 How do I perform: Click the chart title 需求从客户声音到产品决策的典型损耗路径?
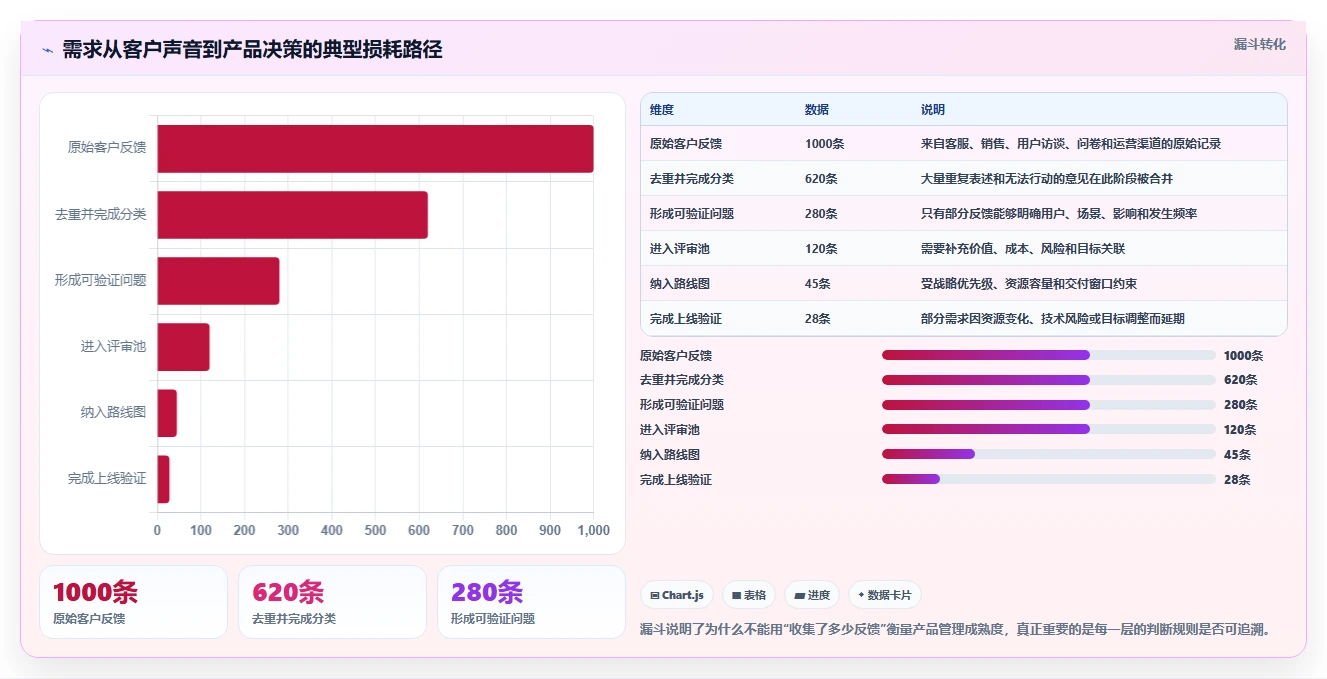click(x=252, y=50)
